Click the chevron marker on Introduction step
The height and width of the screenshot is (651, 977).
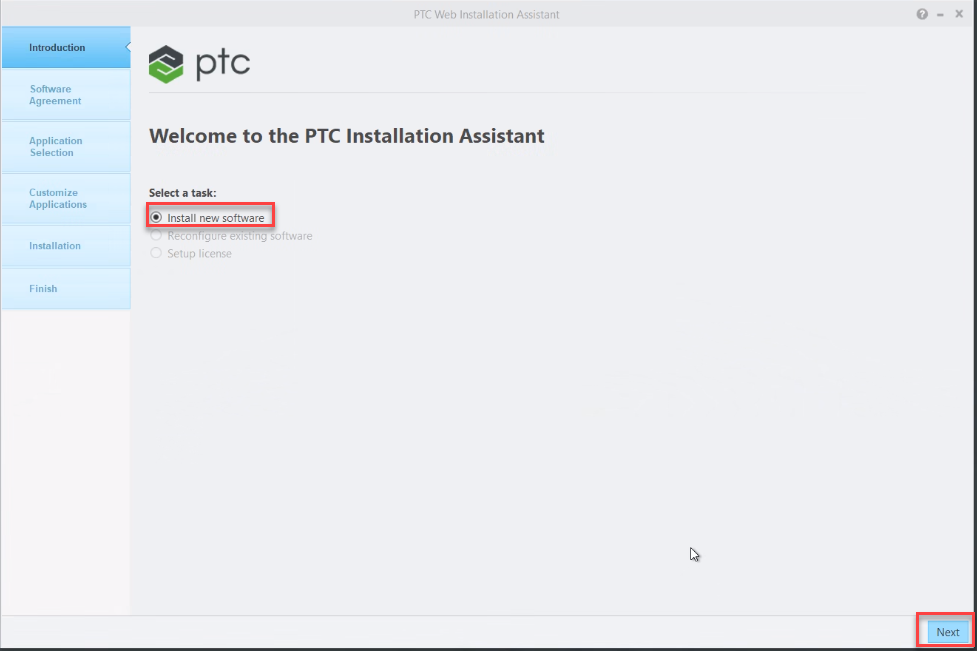[127, 47]
